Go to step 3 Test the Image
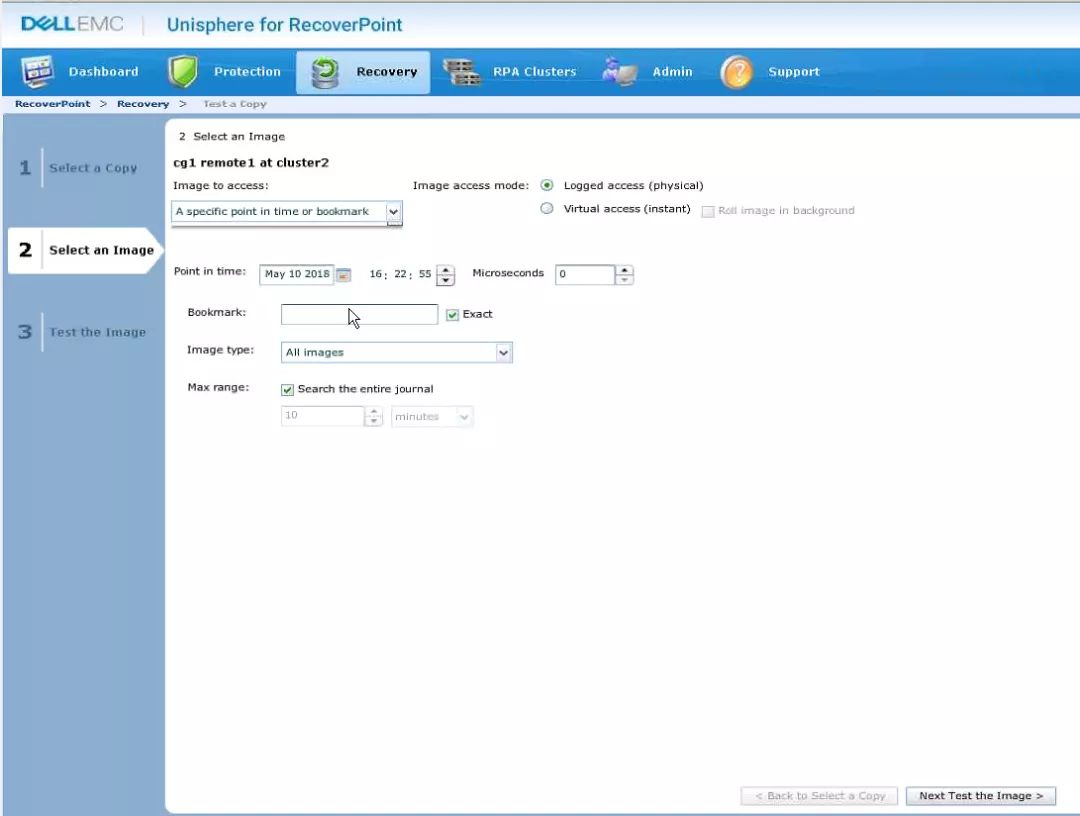This screenshot has height=816, width=1080. (x=83, y=332)
